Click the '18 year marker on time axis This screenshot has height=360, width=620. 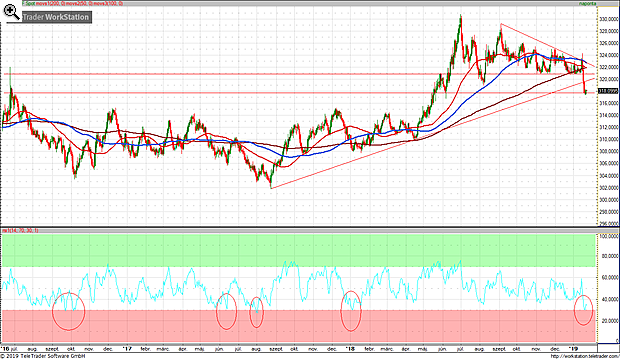coord(350,349)
